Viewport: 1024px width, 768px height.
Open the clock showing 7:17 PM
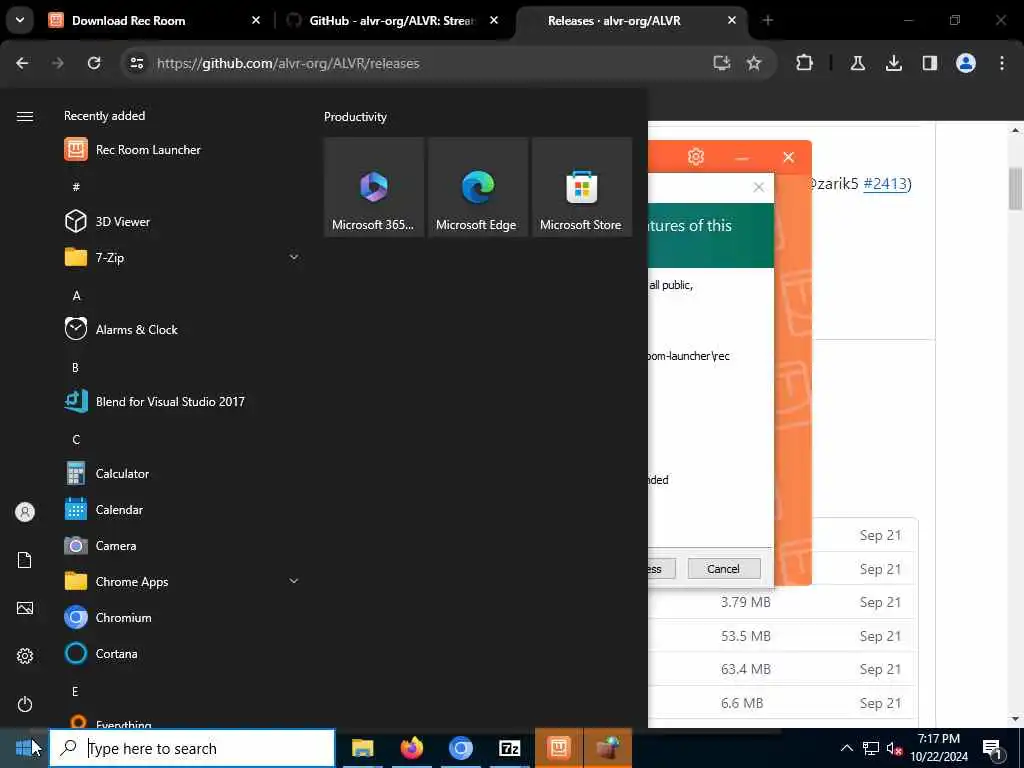tap(939, 748)
